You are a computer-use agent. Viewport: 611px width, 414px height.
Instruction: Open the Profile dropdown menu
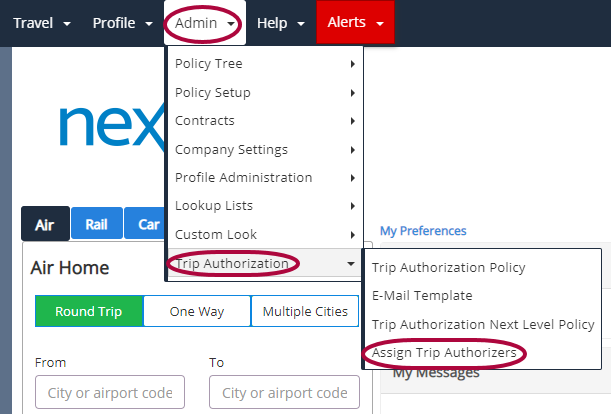[x=122, y=23]
